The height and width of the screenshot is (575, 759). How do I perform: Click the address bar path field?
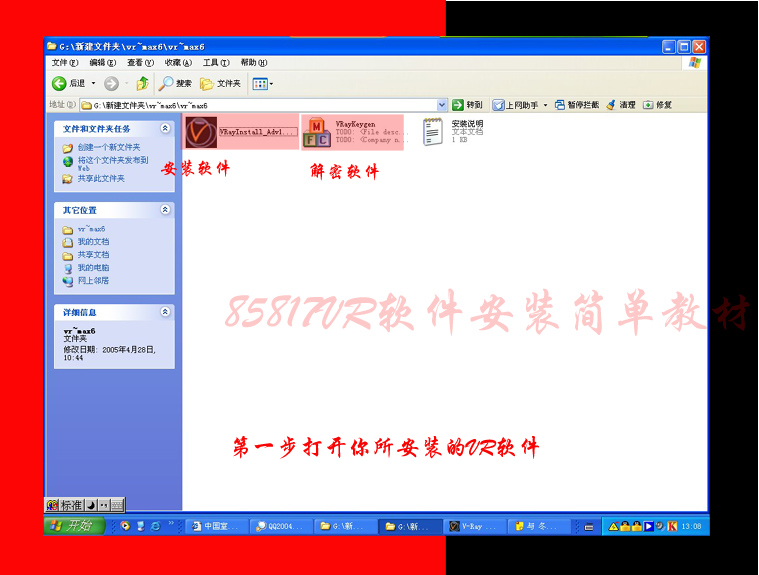tap(258, 105)
